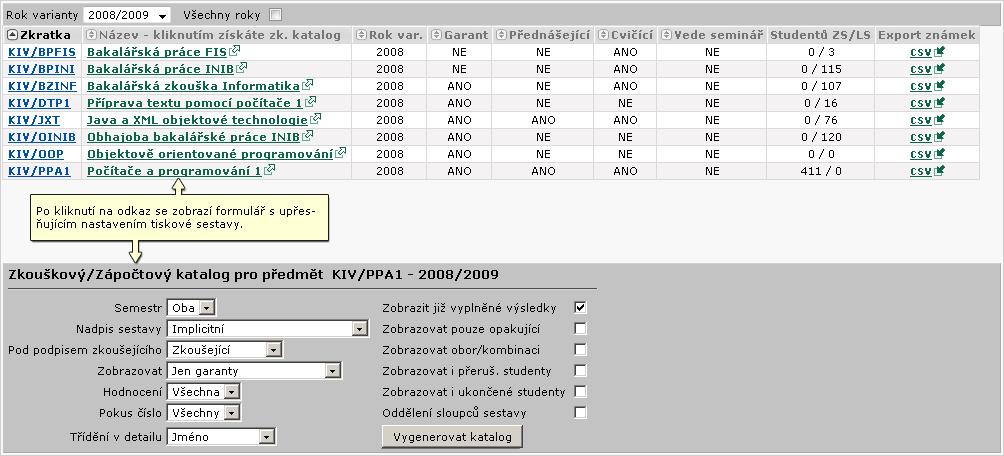Viewport: 1004px width, 456px height.
Task: Open Objektově orientované programování catalog link
Action: coord(210,154)
